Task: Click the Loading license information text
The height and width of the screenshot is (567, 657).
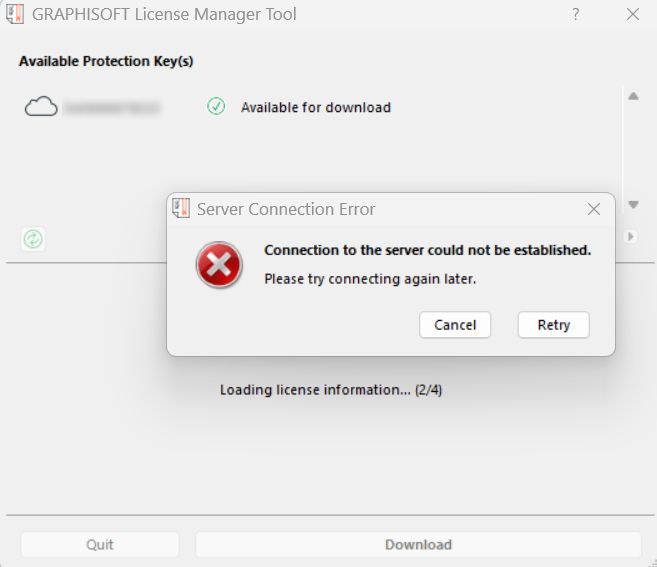Action: (x=331, y=390)
